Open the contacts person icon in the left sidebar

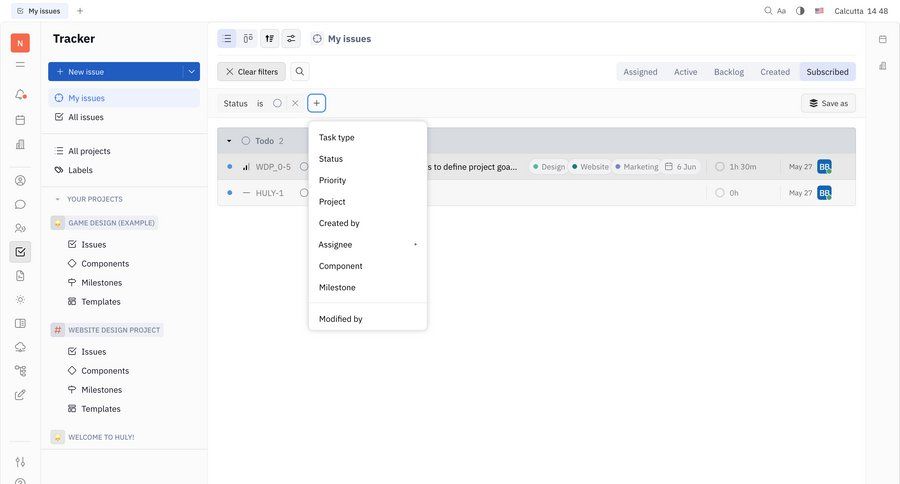pos(20,180)
